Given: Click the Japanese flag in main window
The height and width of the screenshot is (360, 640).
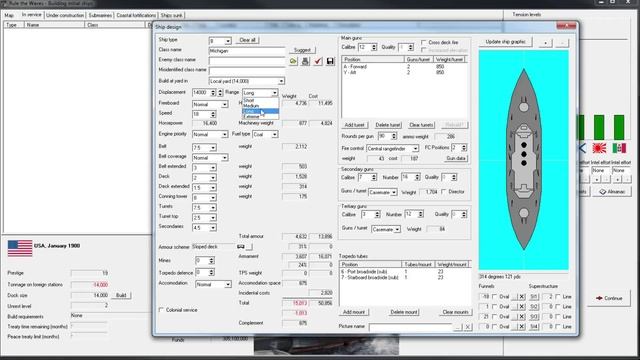Looking at the screenshot, I should (x=599, y=148).
